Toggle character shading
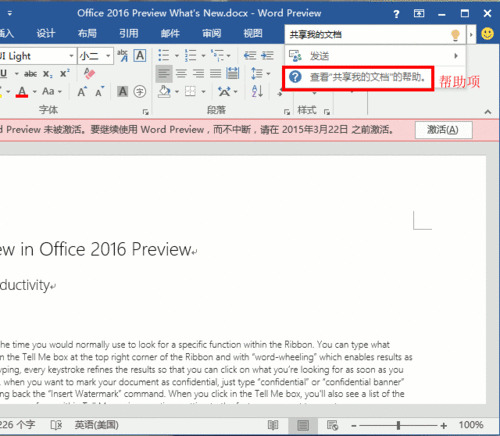Image resolution: width=500 pixels, height=436 pixels. click(x=122, y=91)
